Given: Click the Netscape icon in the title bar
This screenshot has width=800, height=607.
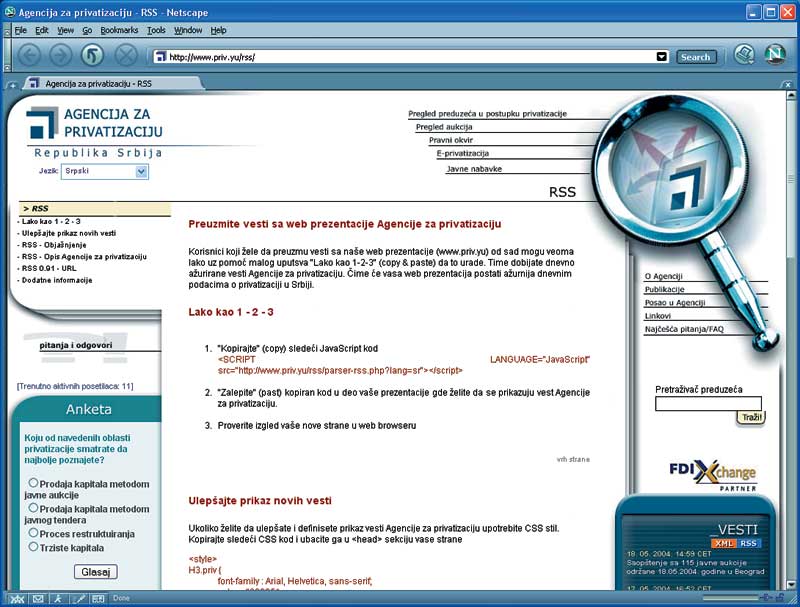Looking at the screenshot, I should 10,12.
